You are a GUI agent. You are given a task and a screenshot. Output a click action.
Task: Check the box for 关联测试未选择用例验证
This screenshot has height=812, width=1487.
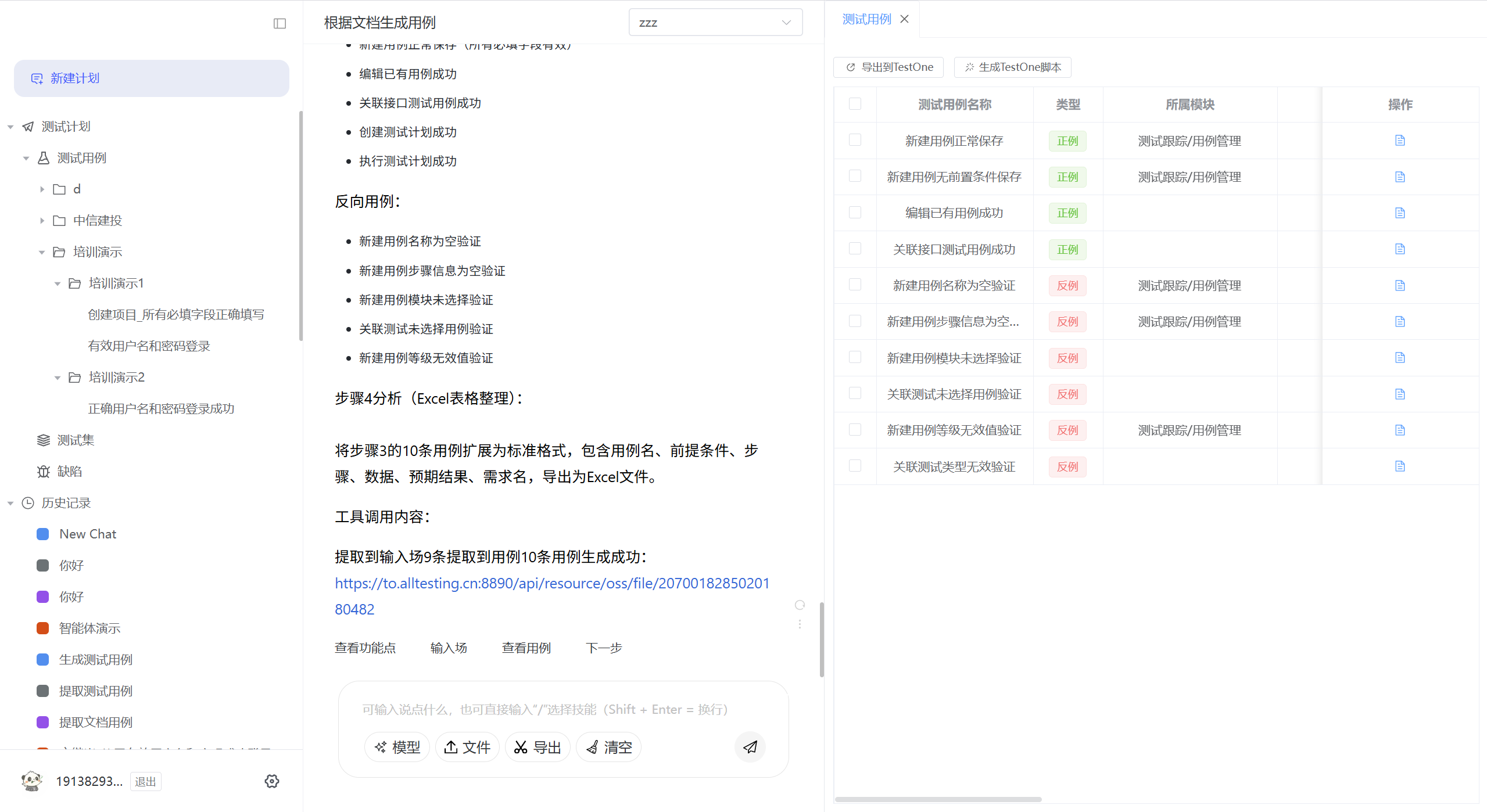pyautogui.click(x=855, y=393)
